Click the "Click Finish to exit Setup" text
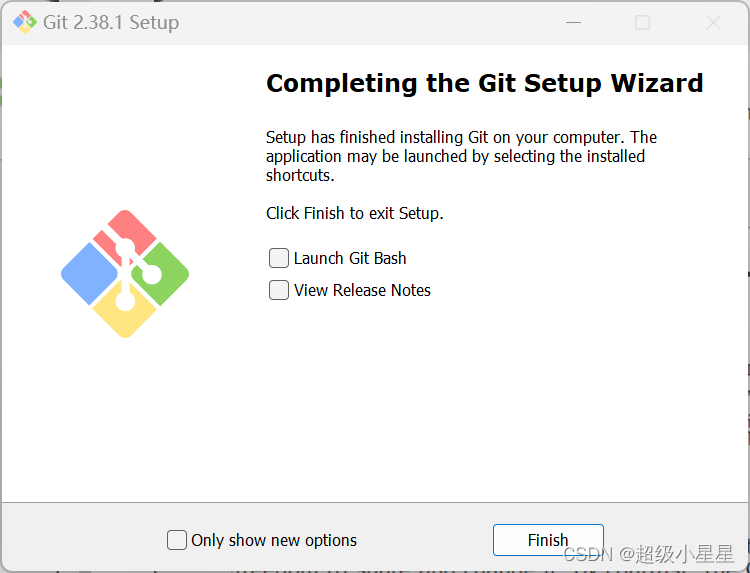750x573 pixels. 355,213
